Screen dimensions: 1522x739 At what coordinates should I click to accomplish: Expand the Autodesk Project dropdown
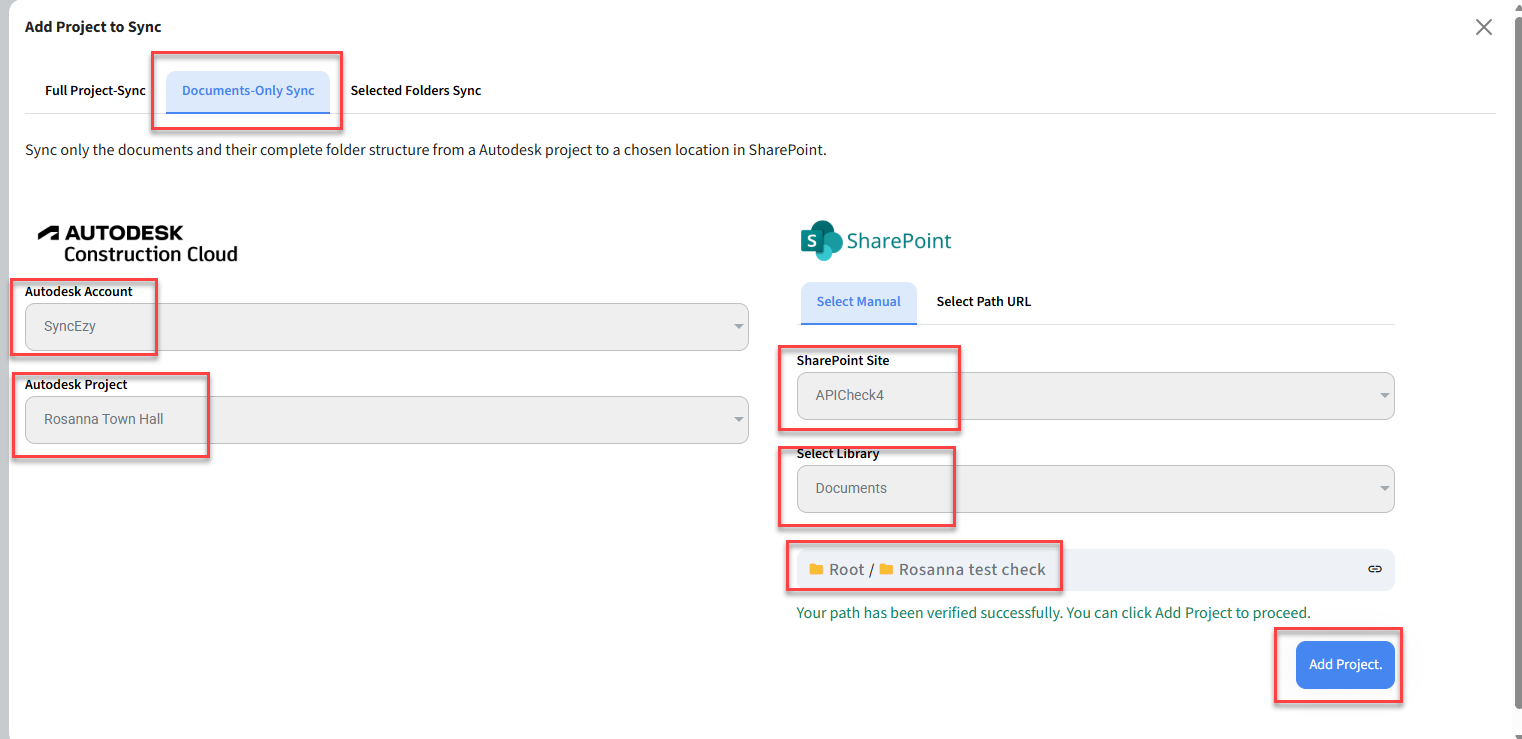point(386,420)
